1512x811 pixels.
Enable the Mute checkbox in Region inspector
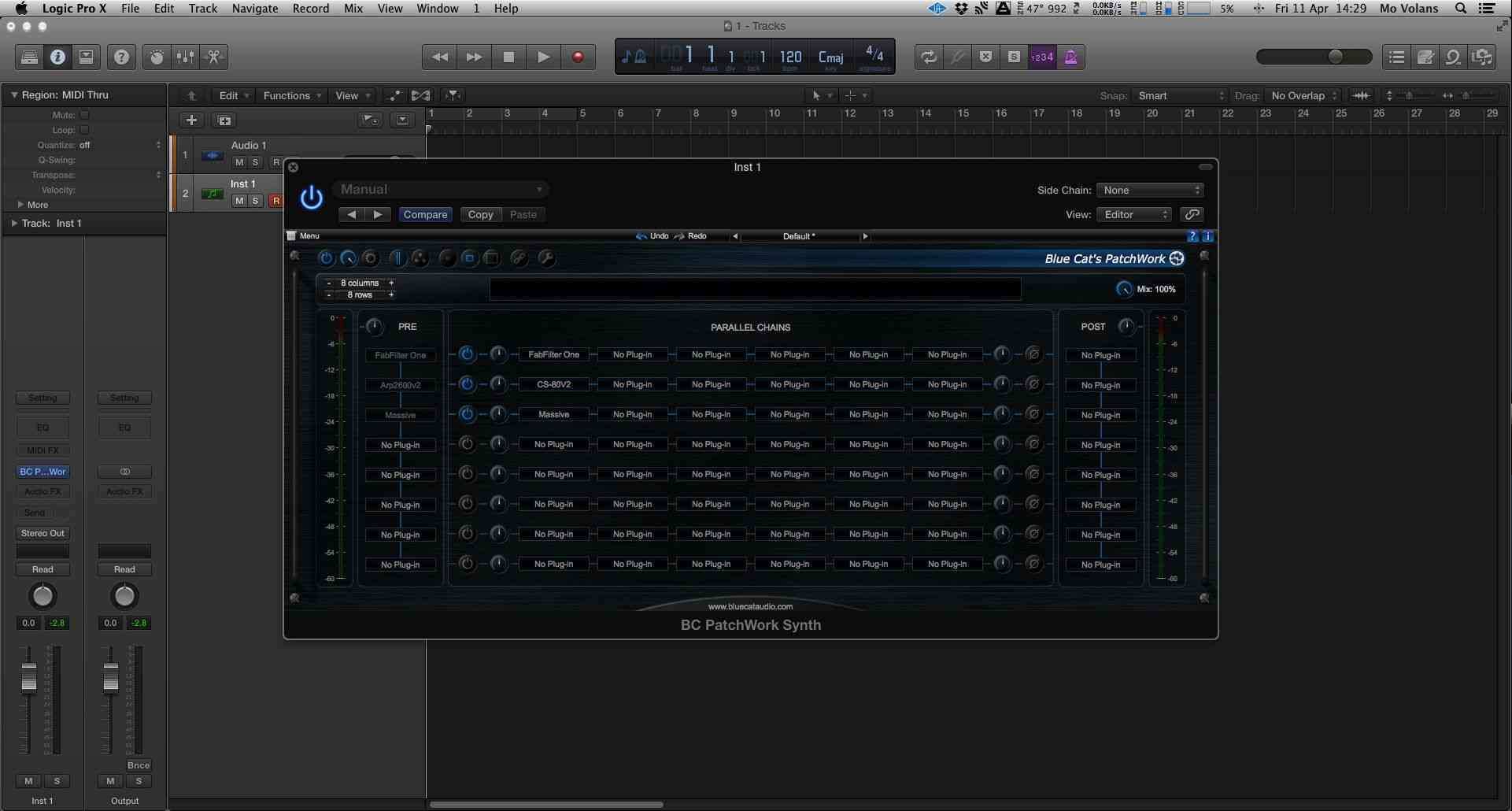(84, 115)
